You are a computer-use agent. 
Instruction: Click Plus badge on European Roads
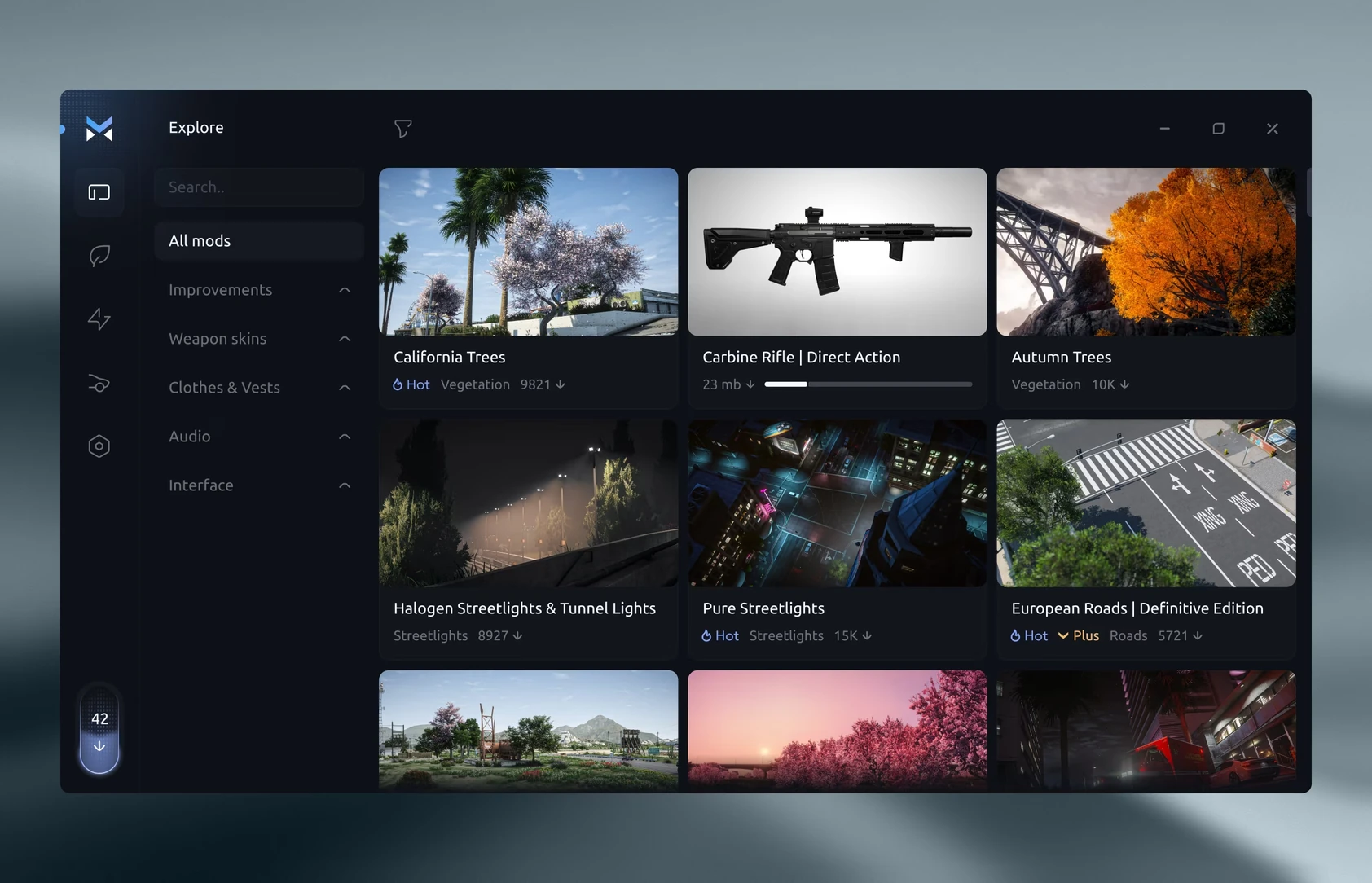pyautogui.click(x=1079, y=635)
